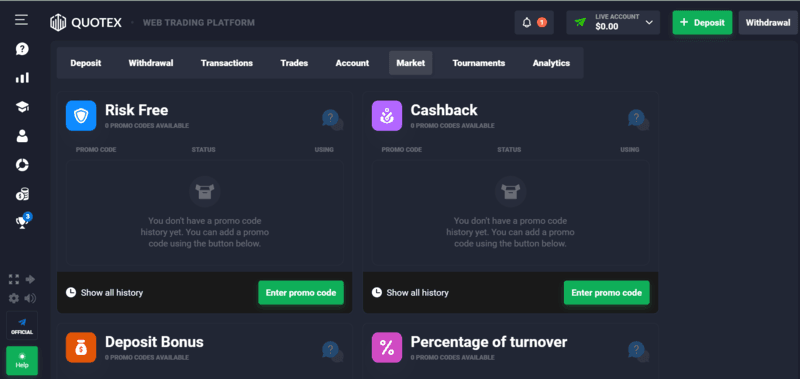Screen dimensions: 800x379
Task: Show all history for Risk Free
Action: click(x=105, y=293)
